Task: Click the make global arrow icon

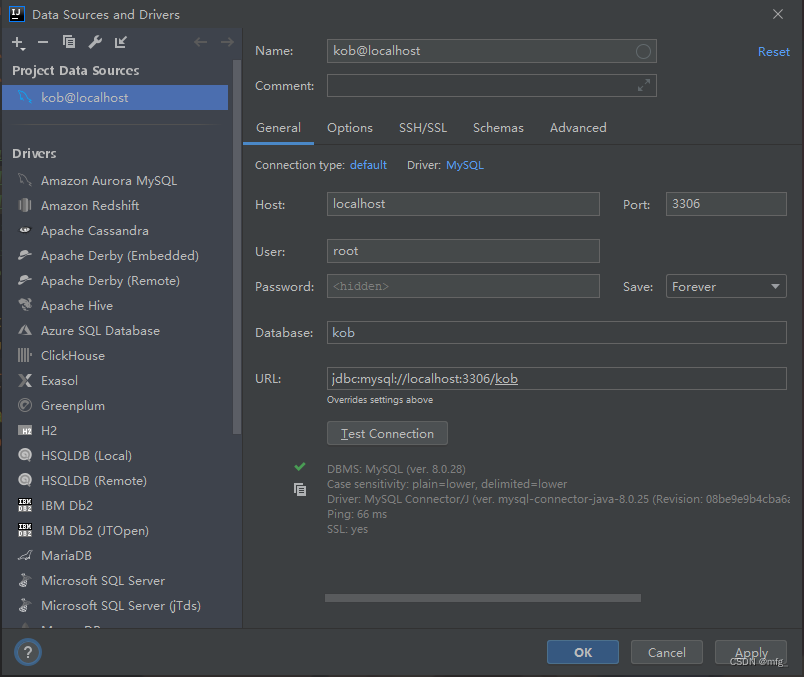Action: [121, 42]
